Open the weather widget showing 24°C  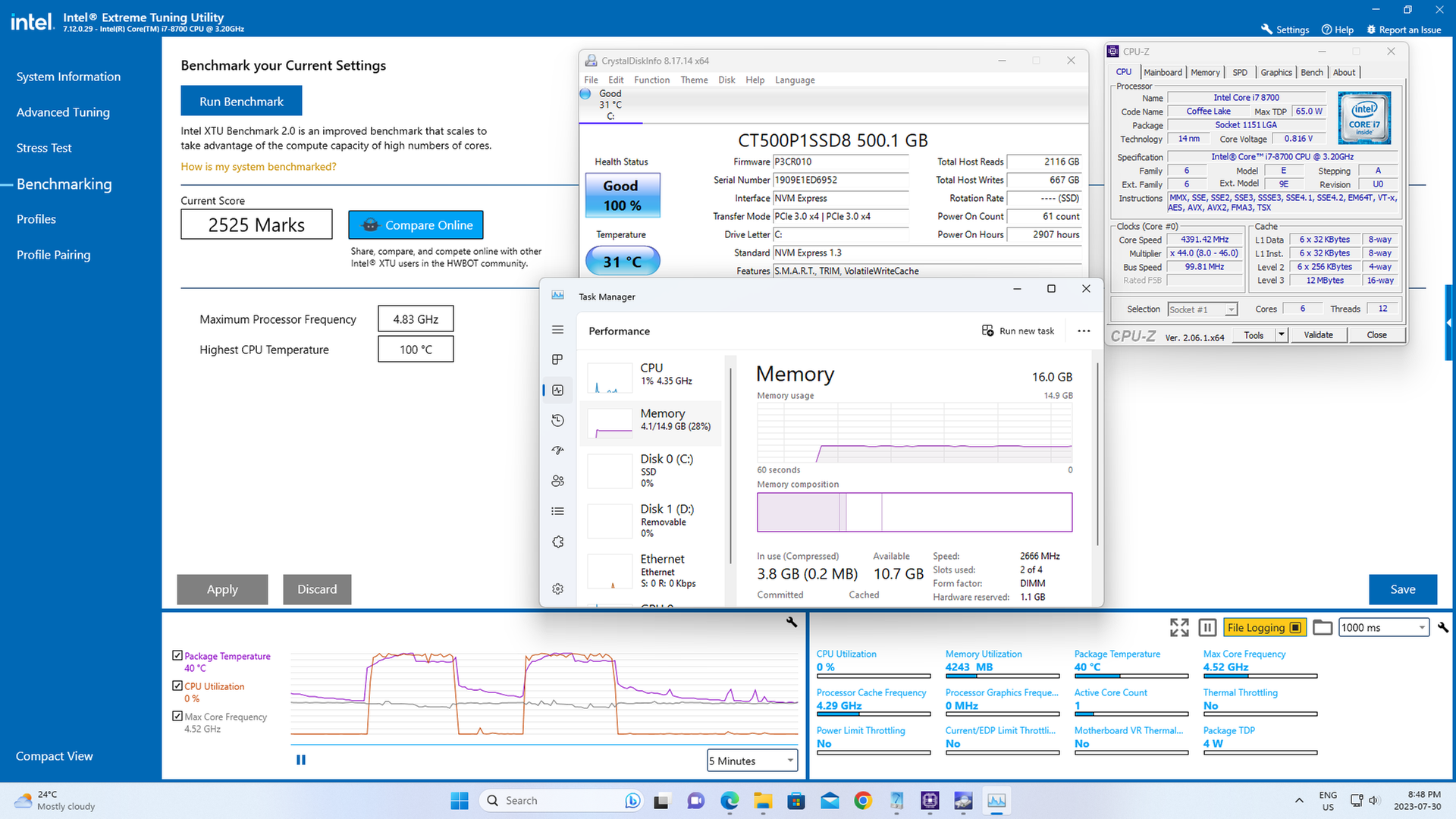(x=55, y=801)
